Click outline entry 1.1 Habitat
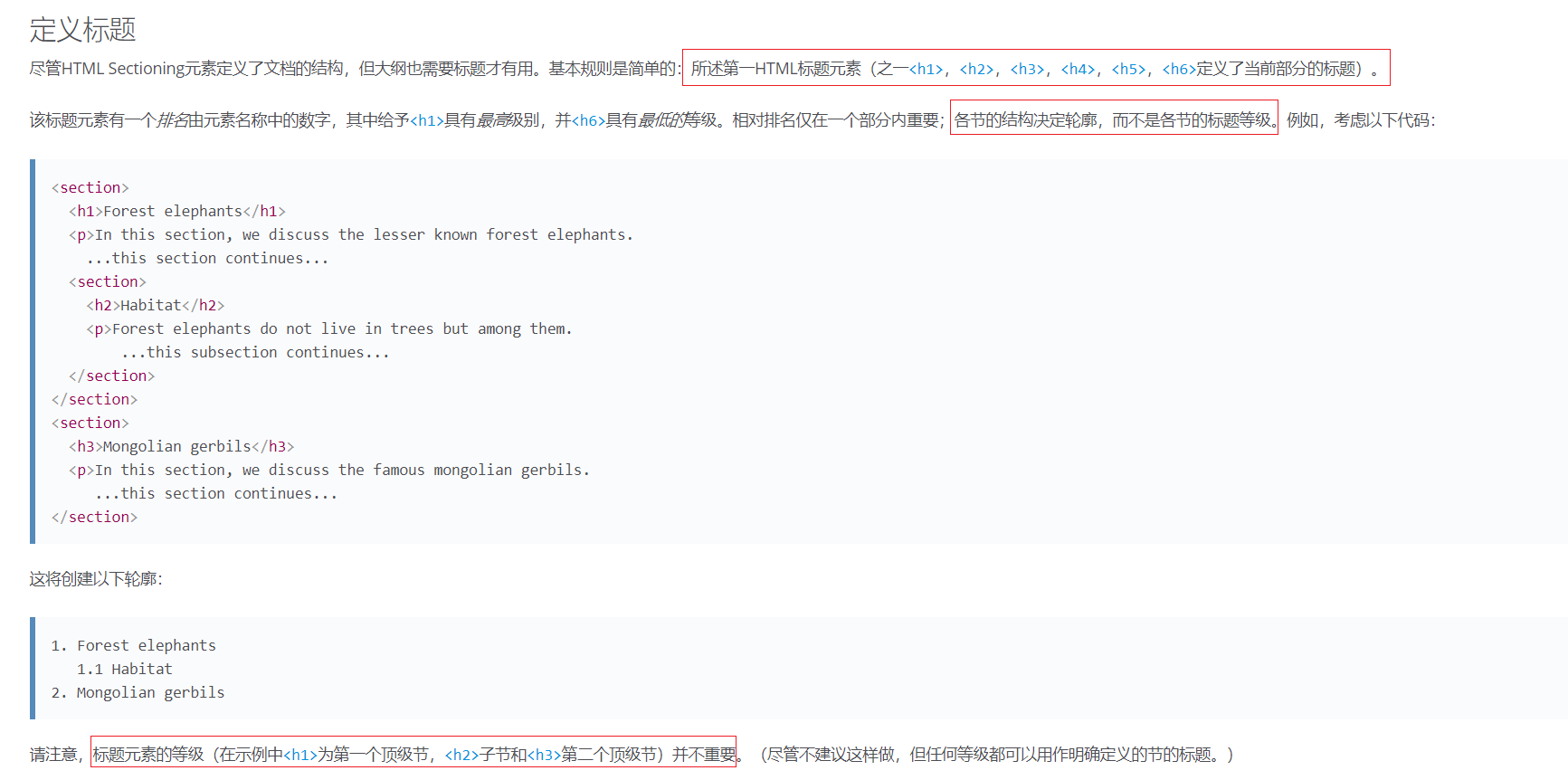This screenshot has width=1568, height=780. [124, 669]
